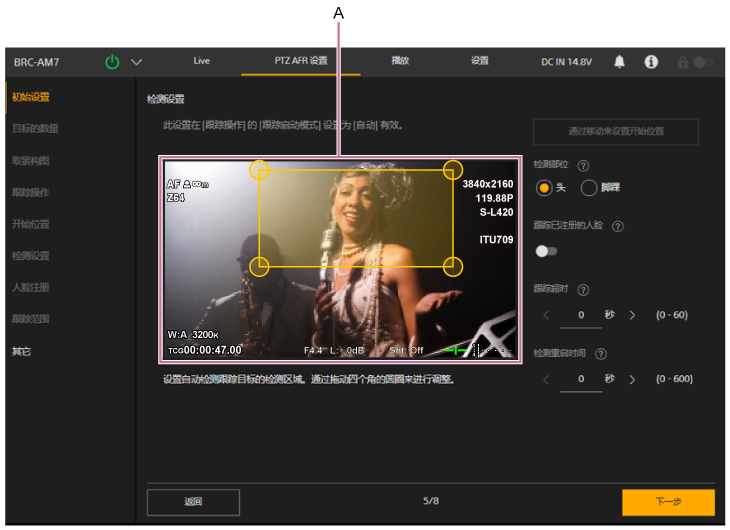Switch to the Live tab
The image size is (730, 530).
point(201,61)
